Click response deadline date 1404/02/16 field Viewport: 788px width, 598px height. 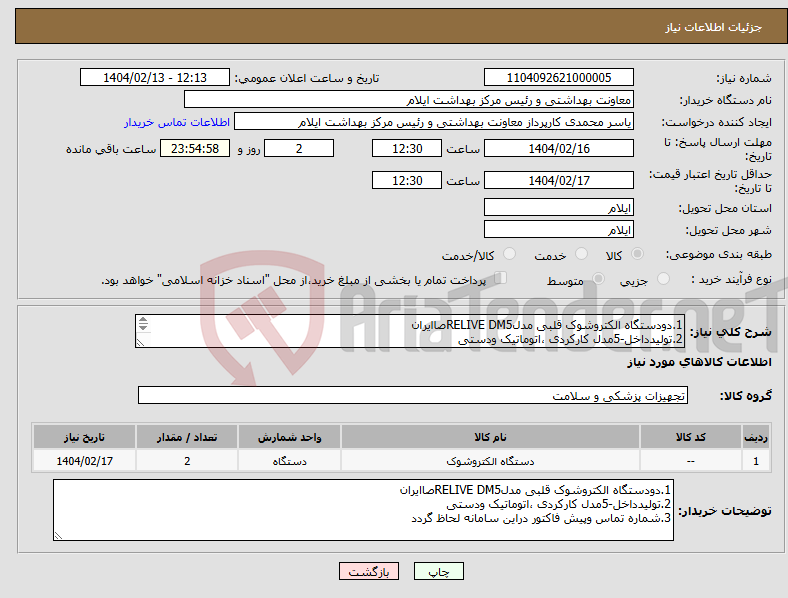(558, 148)
